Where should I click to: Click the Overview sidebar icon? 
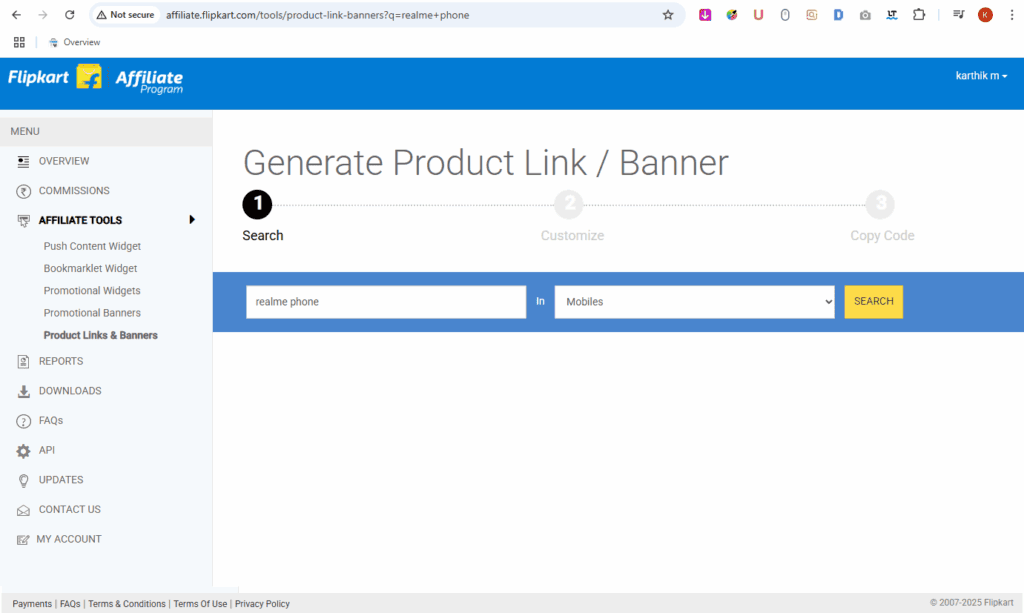[x=23, y=161]
